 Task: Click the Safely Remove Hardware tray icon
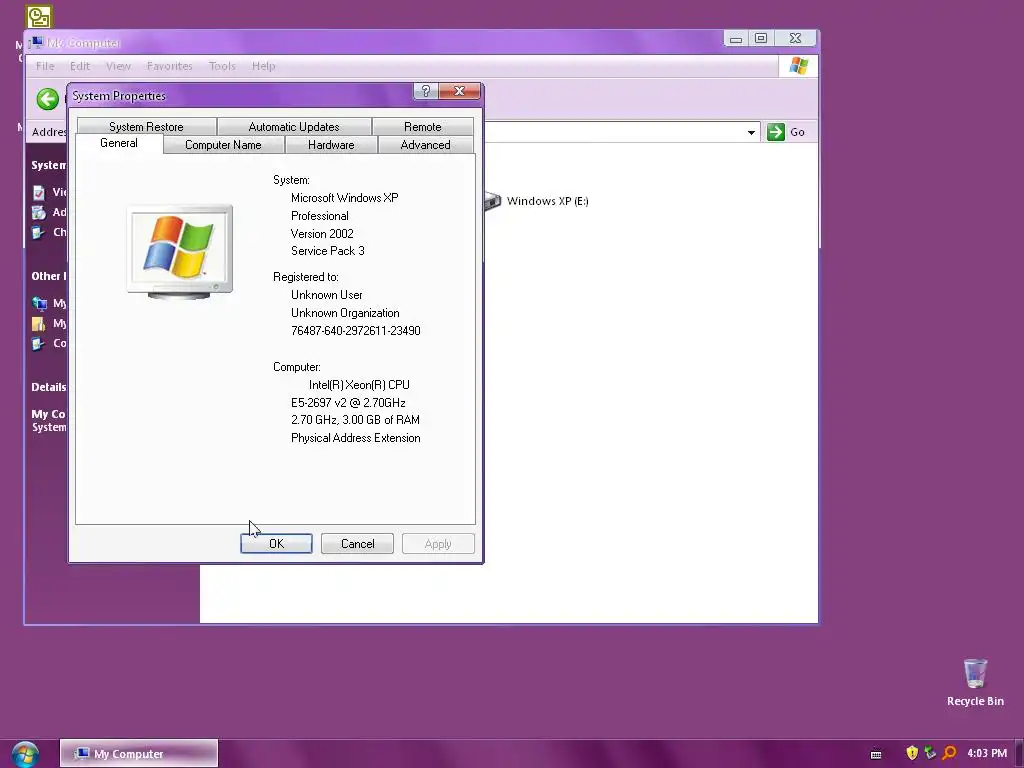click(x=930, y=753)
